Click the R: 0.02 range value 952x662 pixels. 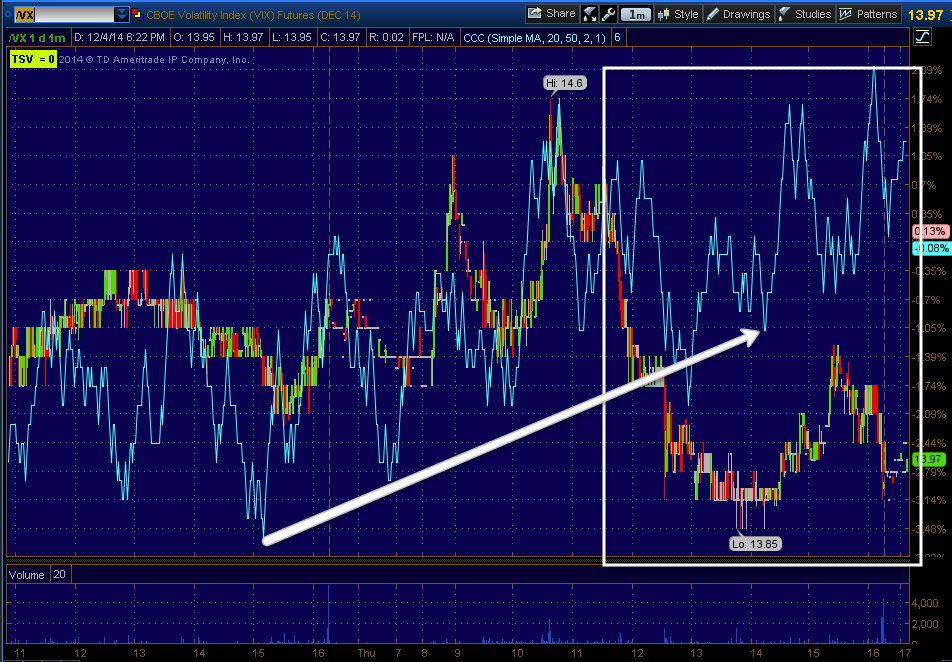tap(386, 38)
